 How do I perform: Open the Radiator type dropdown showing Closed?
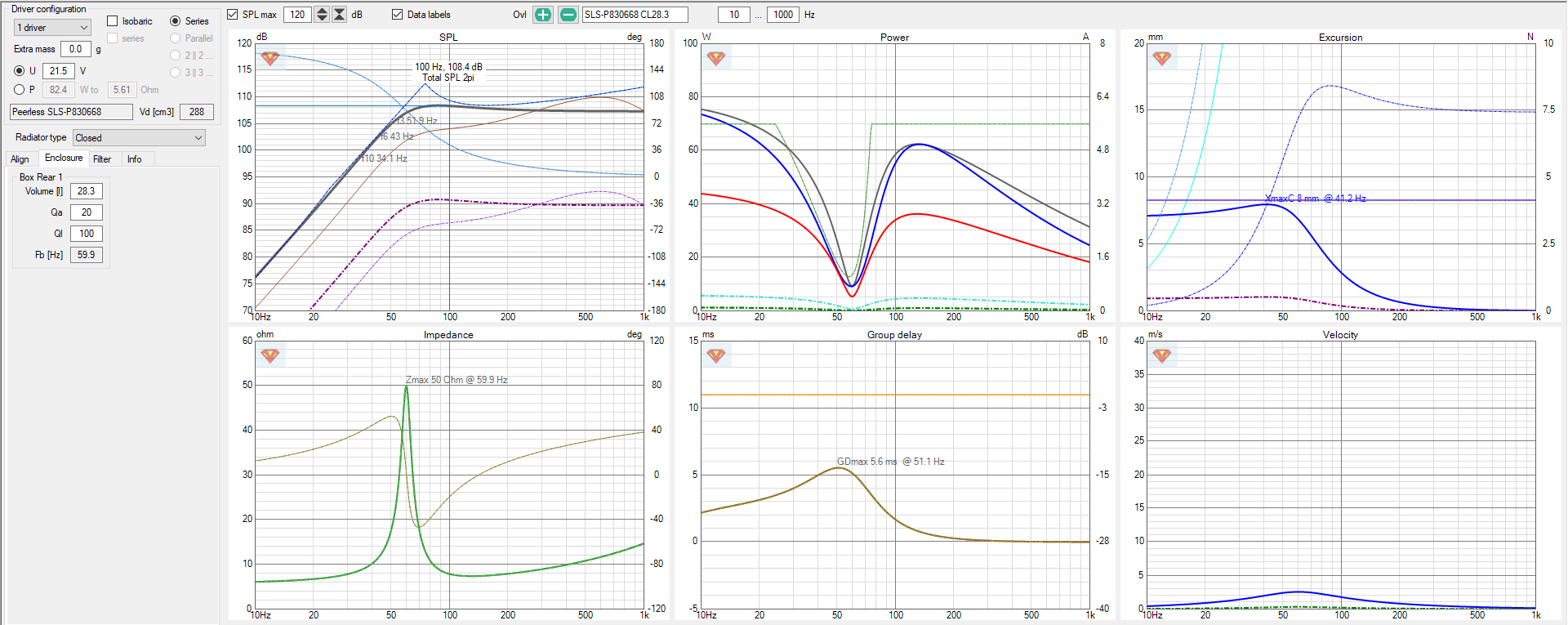pyautogui.click(x=139, y=138)
